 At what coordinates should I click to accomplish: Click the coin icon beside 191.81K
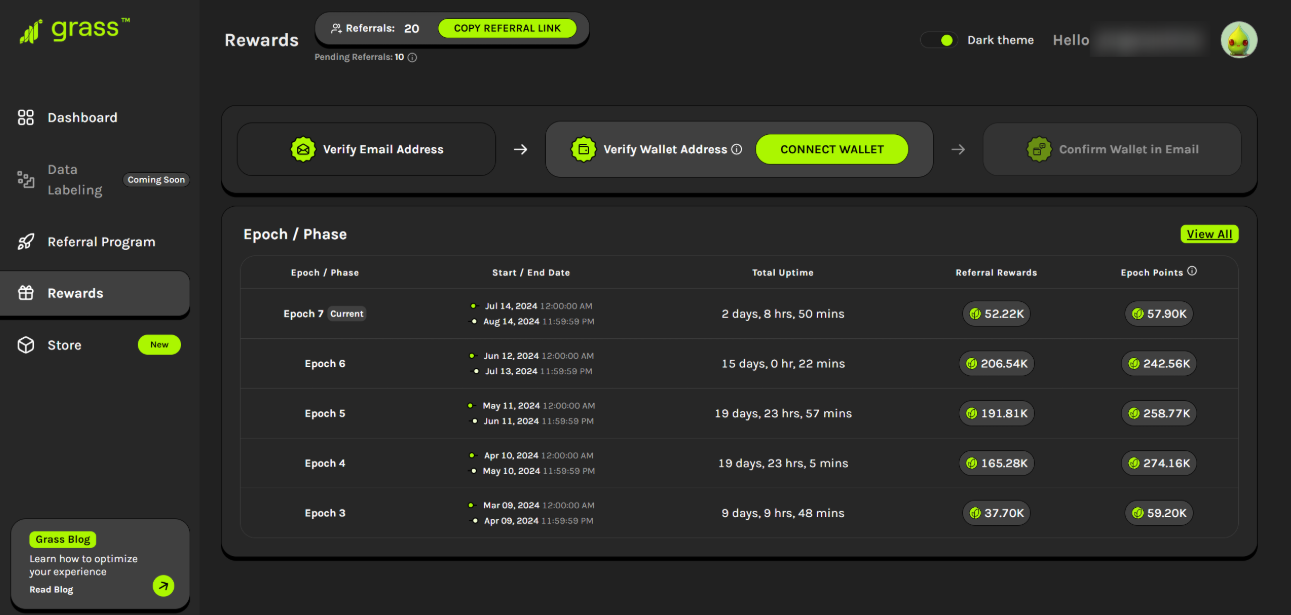pos(972,413)
